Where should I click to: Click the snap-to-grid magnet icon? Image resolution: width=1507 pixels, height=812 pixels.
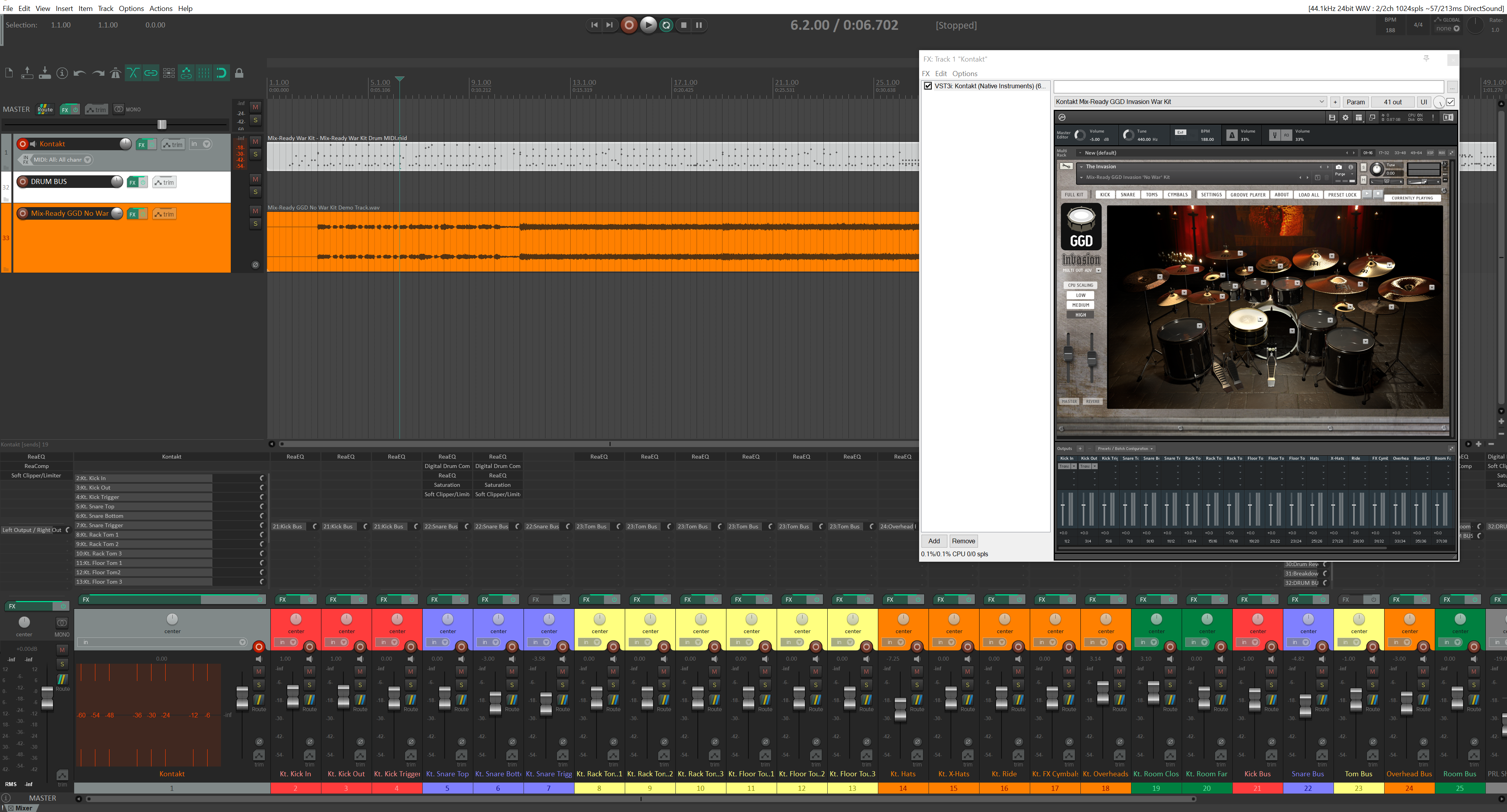pos(221,73)
